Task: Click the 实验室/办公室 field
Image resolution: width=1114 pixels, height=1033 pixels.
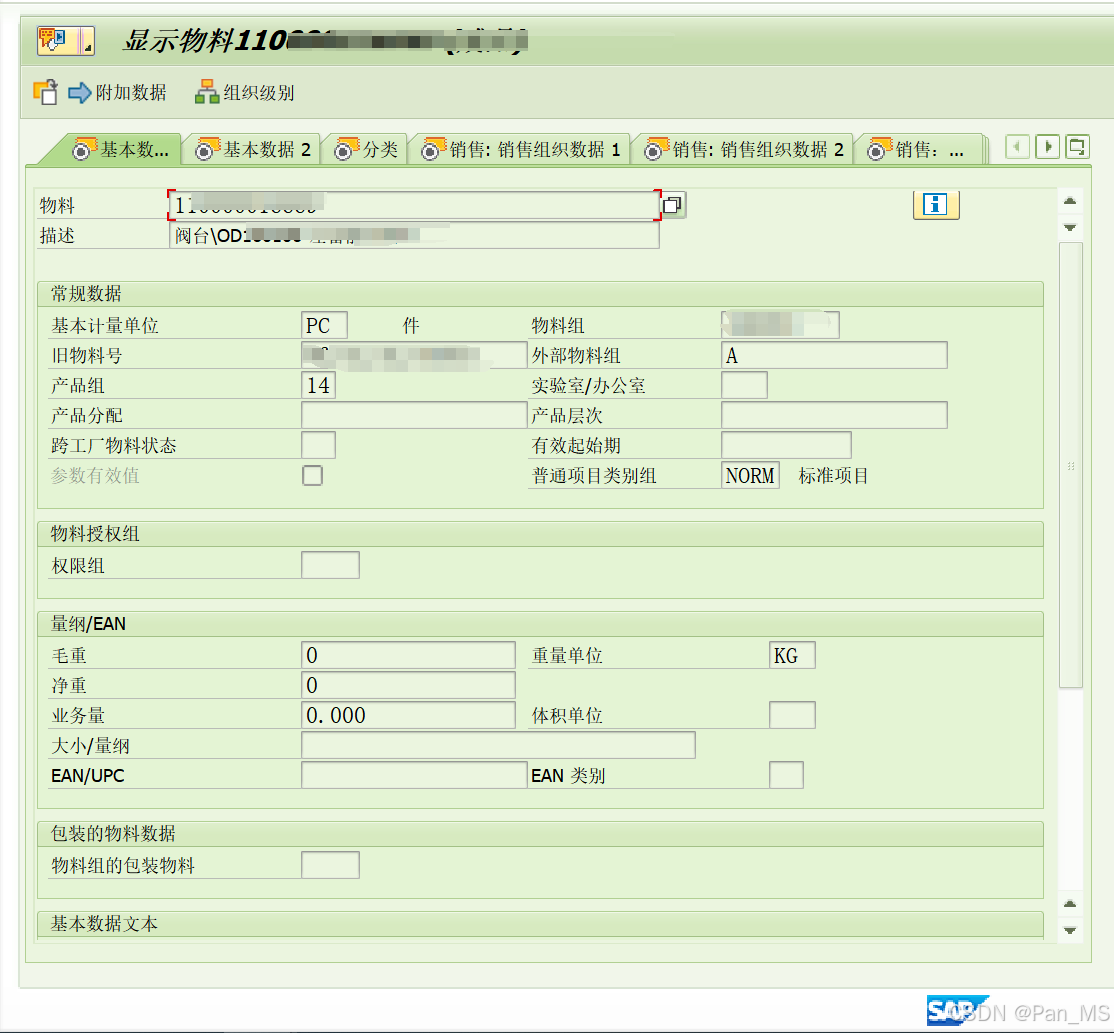Action: click(x=744, y=385)
